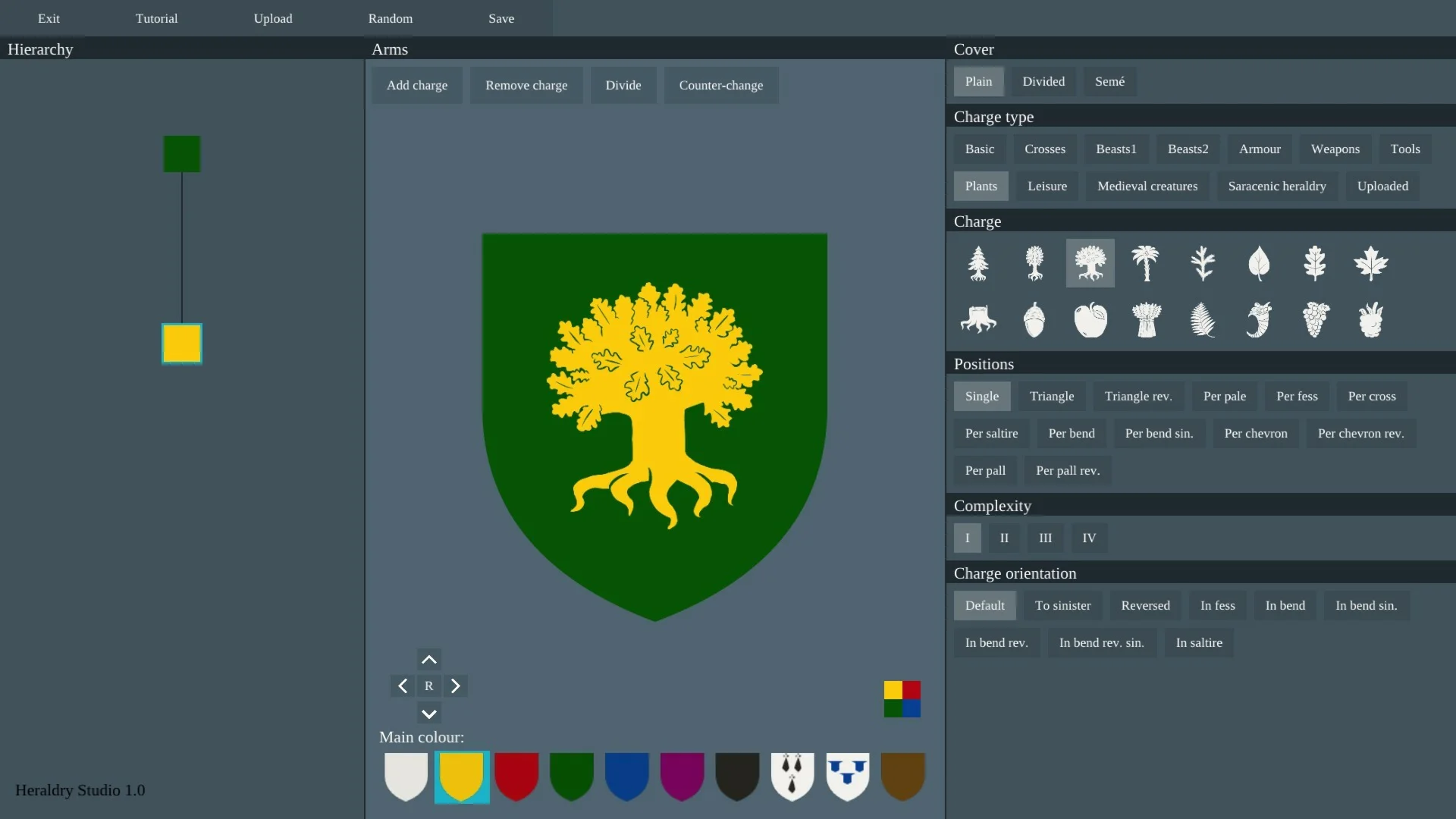The width and height of the screenshot is (1456, 819).
Task: Select the tree stump charge
Action: [x=978, y=320]
